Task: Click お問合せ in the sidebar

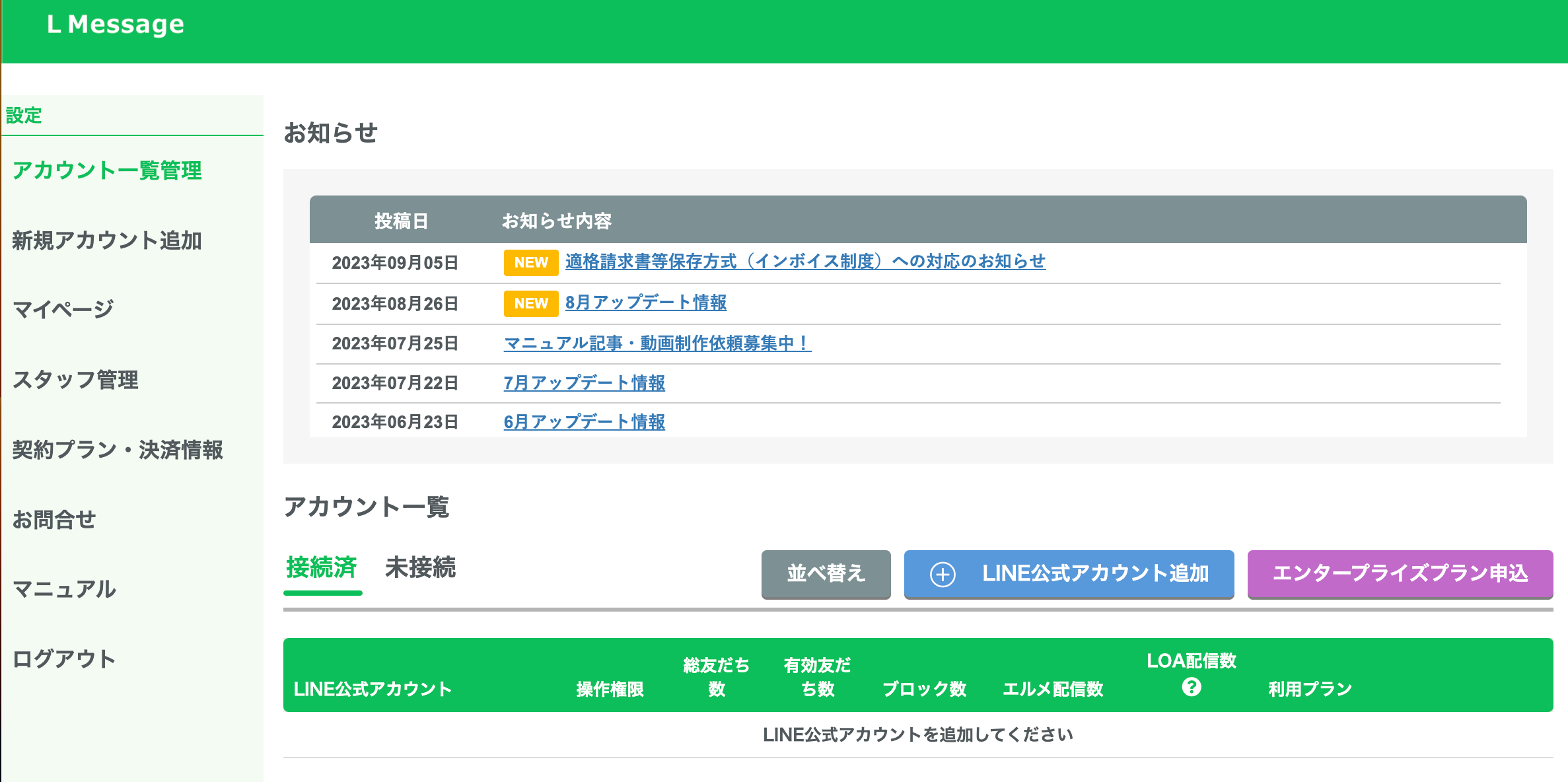Action: pos(54,520)
